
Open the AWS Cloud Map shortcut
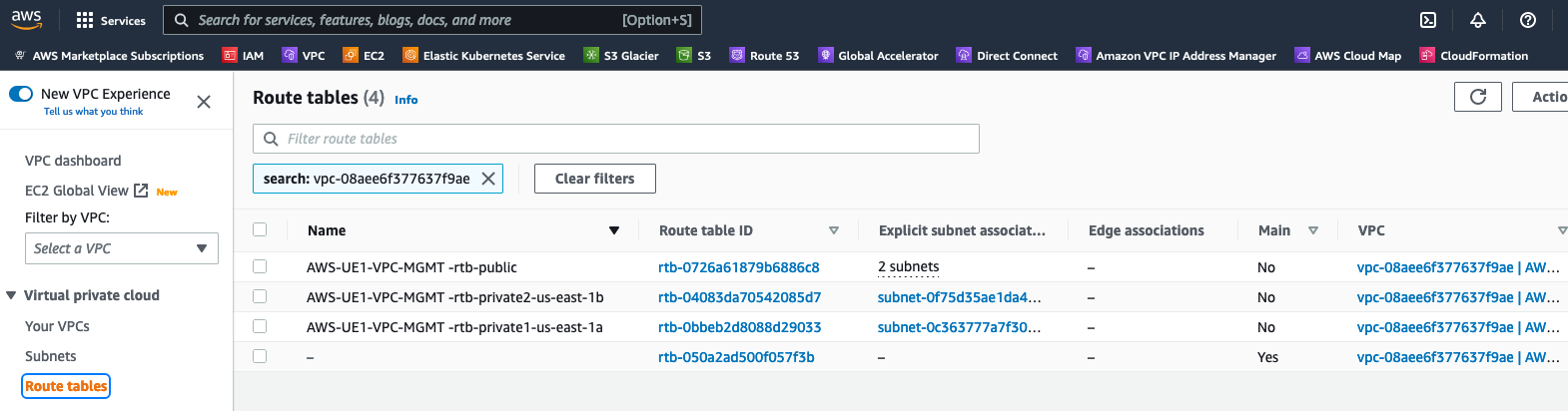pyautogui.click(x=1348, y=56)
